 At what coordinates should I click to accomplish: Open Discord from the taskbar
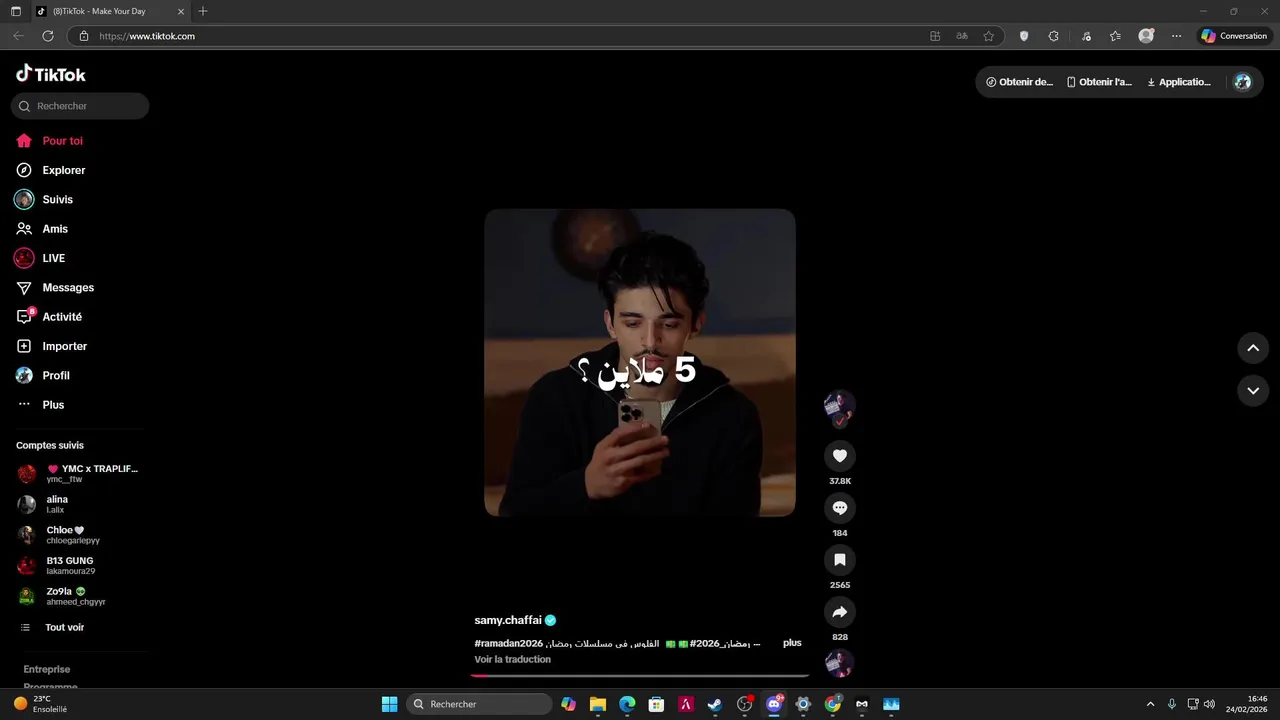point(774,704)
